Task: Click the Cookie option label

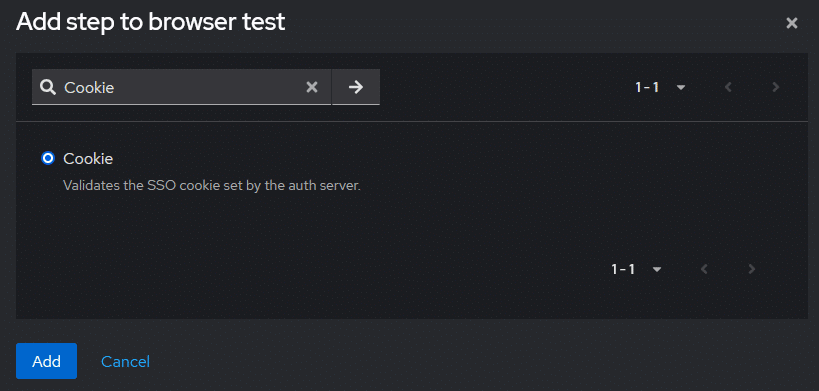Action: (x=88, y=159)
